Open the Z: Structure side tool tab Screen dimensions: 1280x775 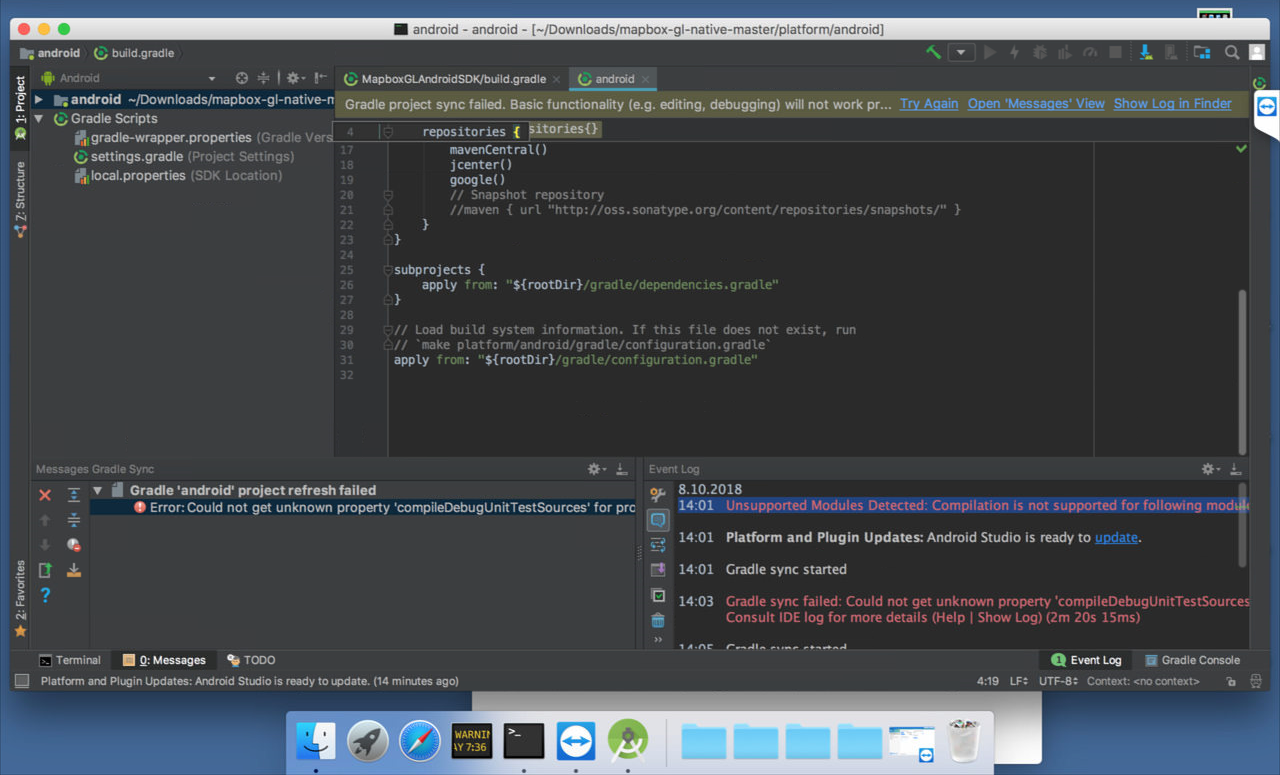(x=20, y=199)
